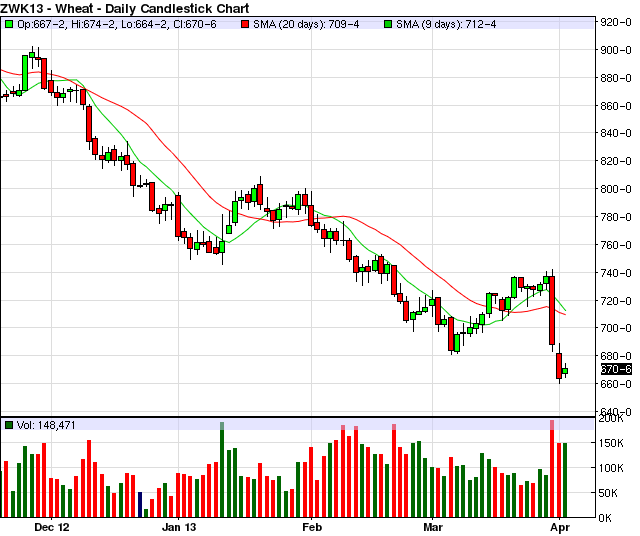Image resolution: width=640 pixels, height=536 pixels.
Task: Click the '760-0' price axis label
Action: click(616, 245)
